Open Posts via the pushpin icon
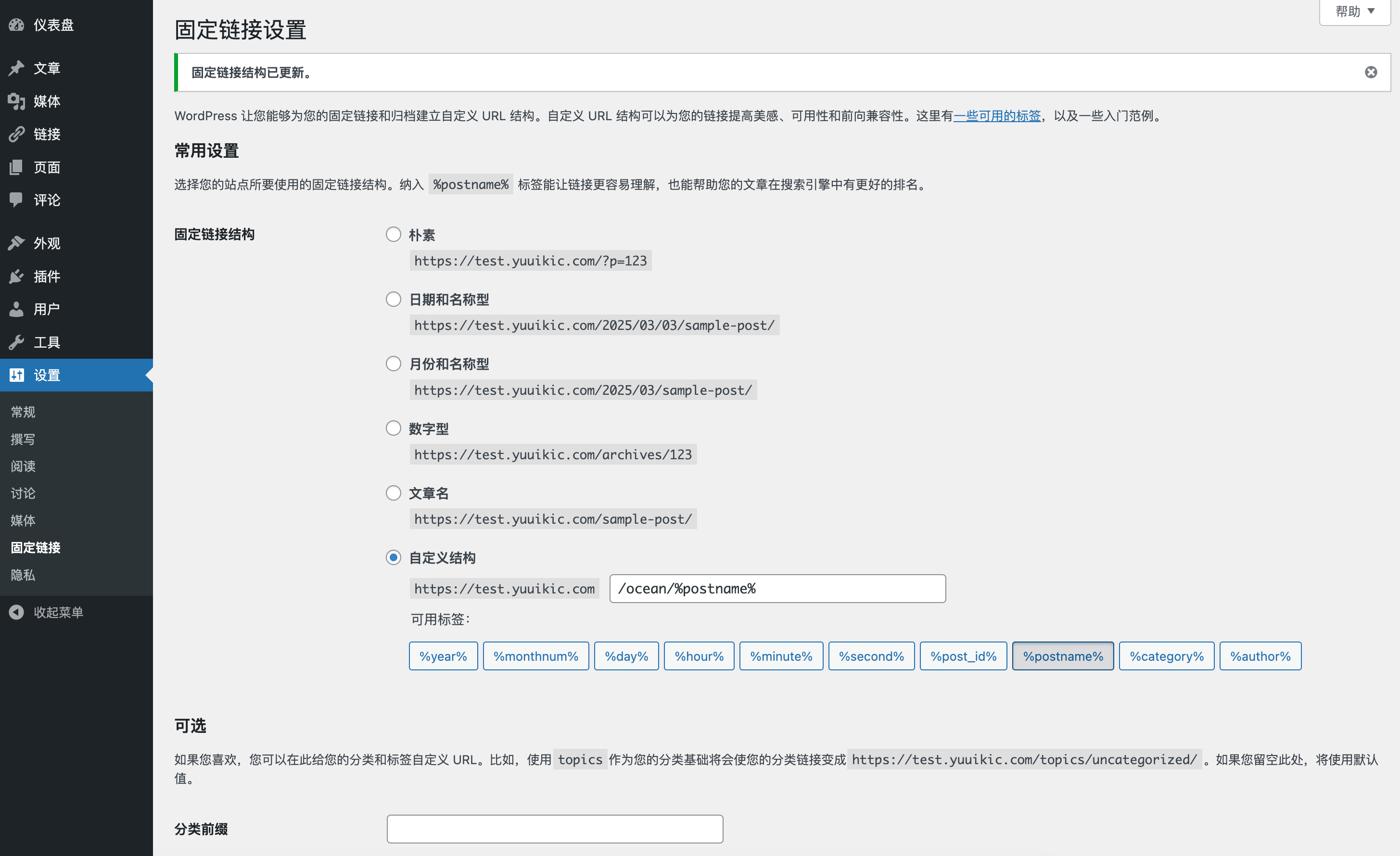Viewport: 1400px width, 856px height. (16, 68)
